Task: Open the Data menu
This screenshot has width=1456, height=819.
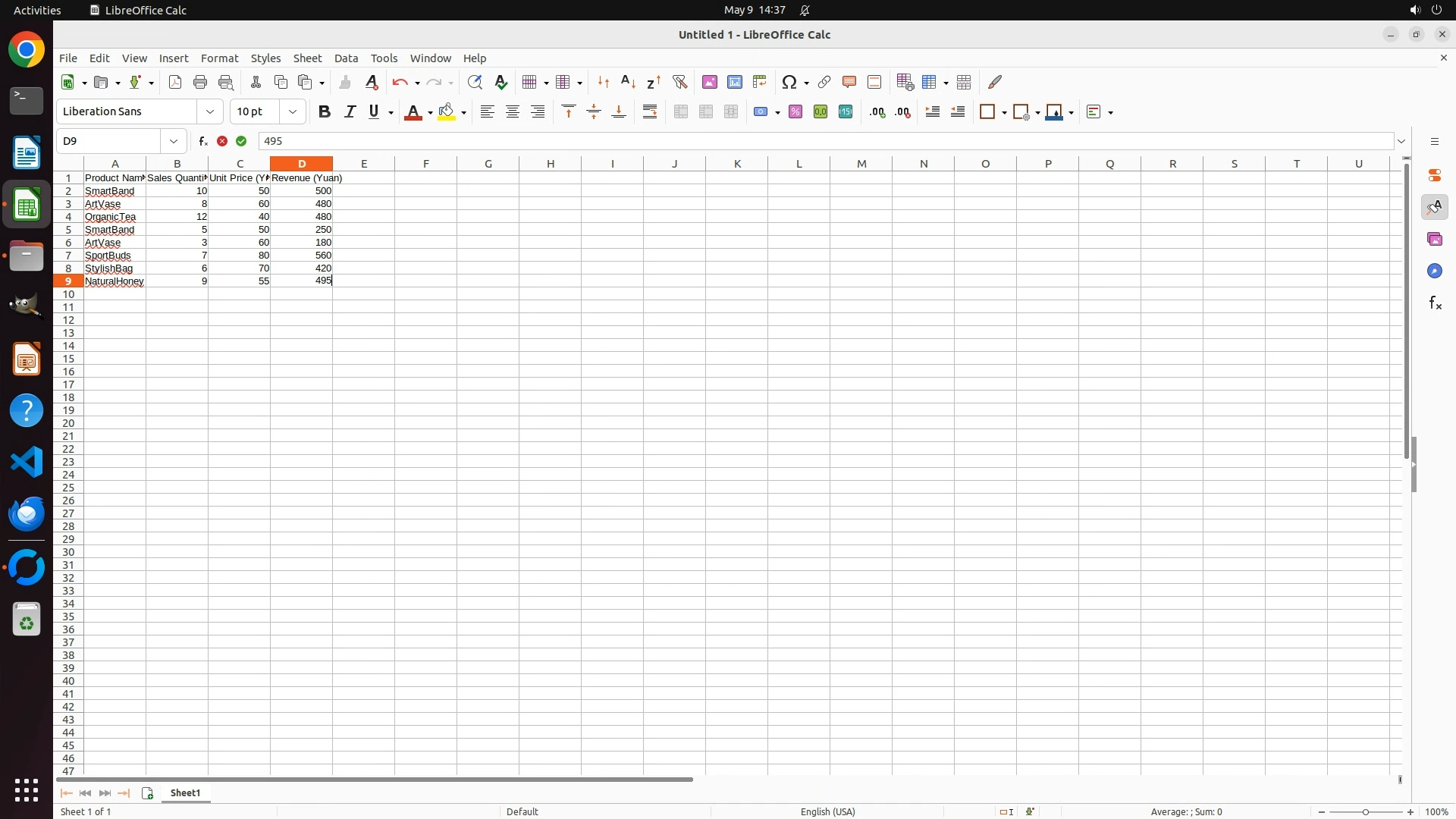Action: point(346,58)
